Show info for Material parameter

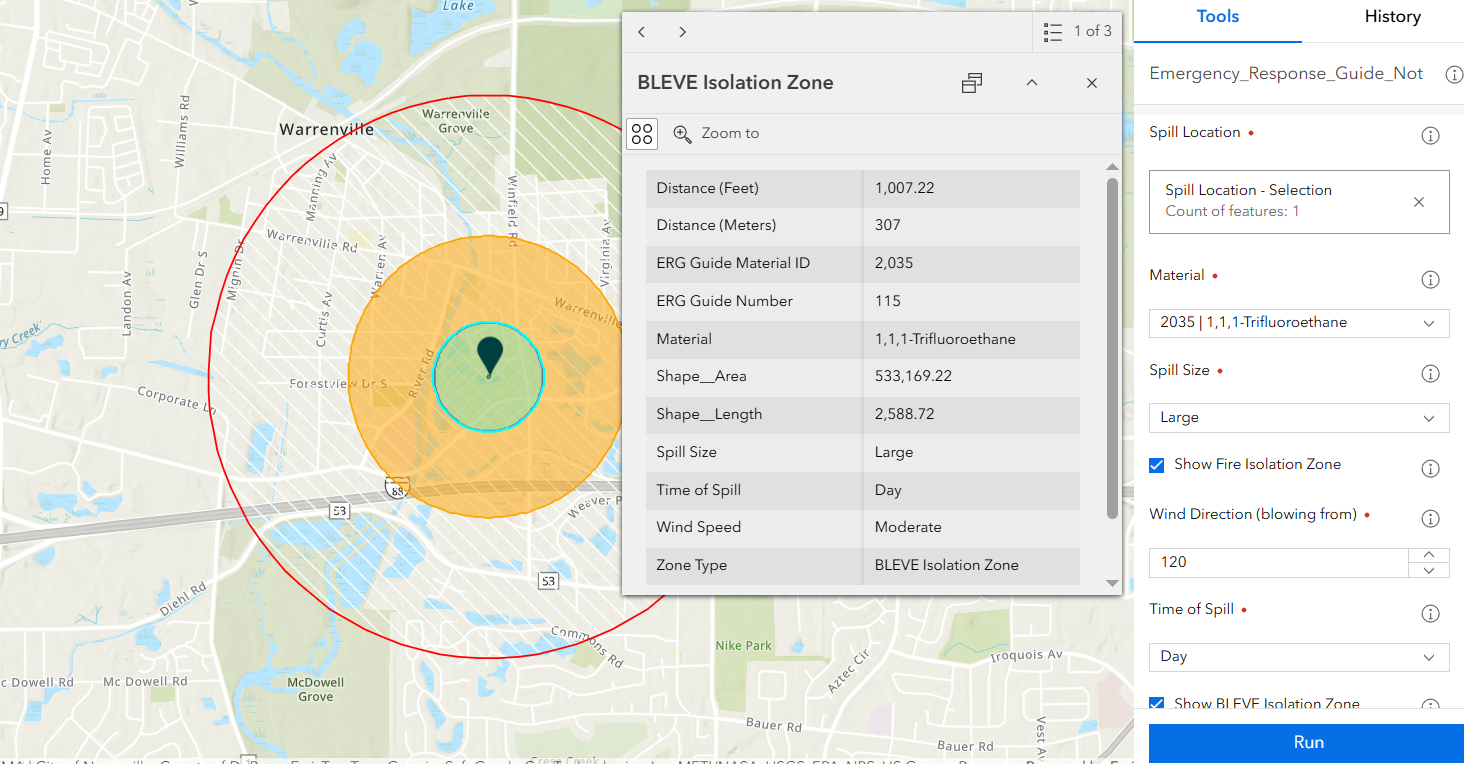click(1431, 279)
